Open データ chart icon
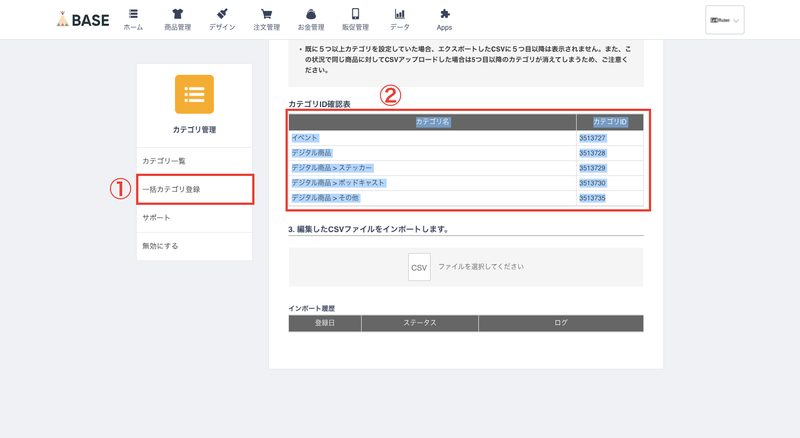 (399, 14)
